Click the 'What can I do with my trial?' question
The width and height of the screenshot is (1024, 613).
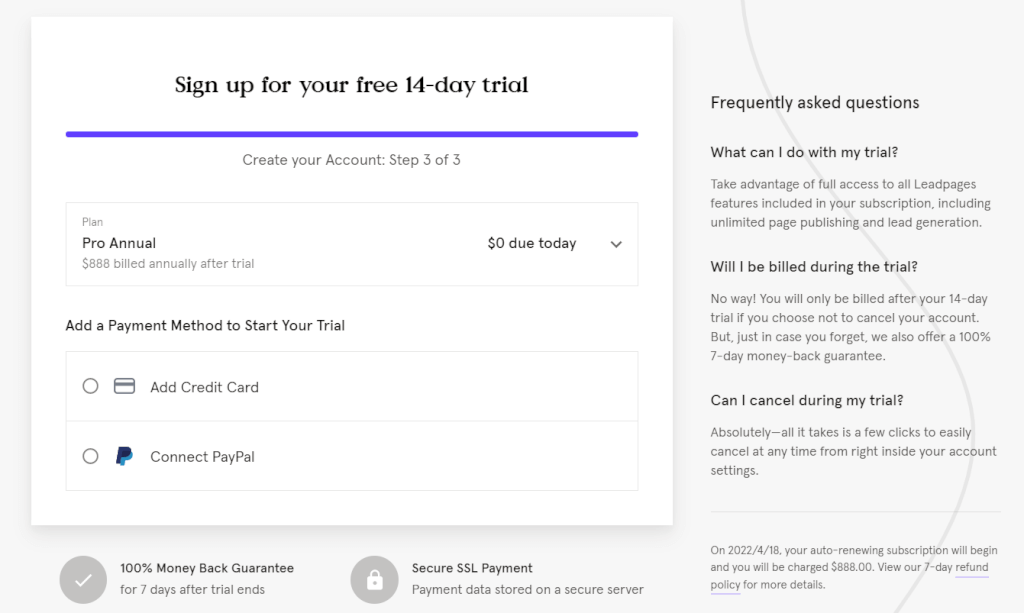(x=804, y=152)
